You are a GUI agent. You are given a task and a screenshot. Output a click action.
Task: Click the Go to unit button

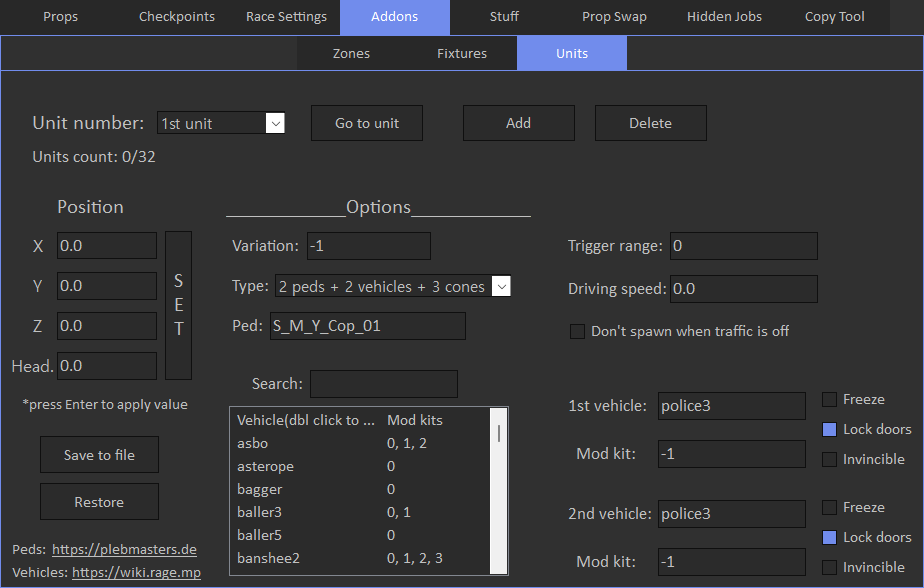tap(367, 123)
